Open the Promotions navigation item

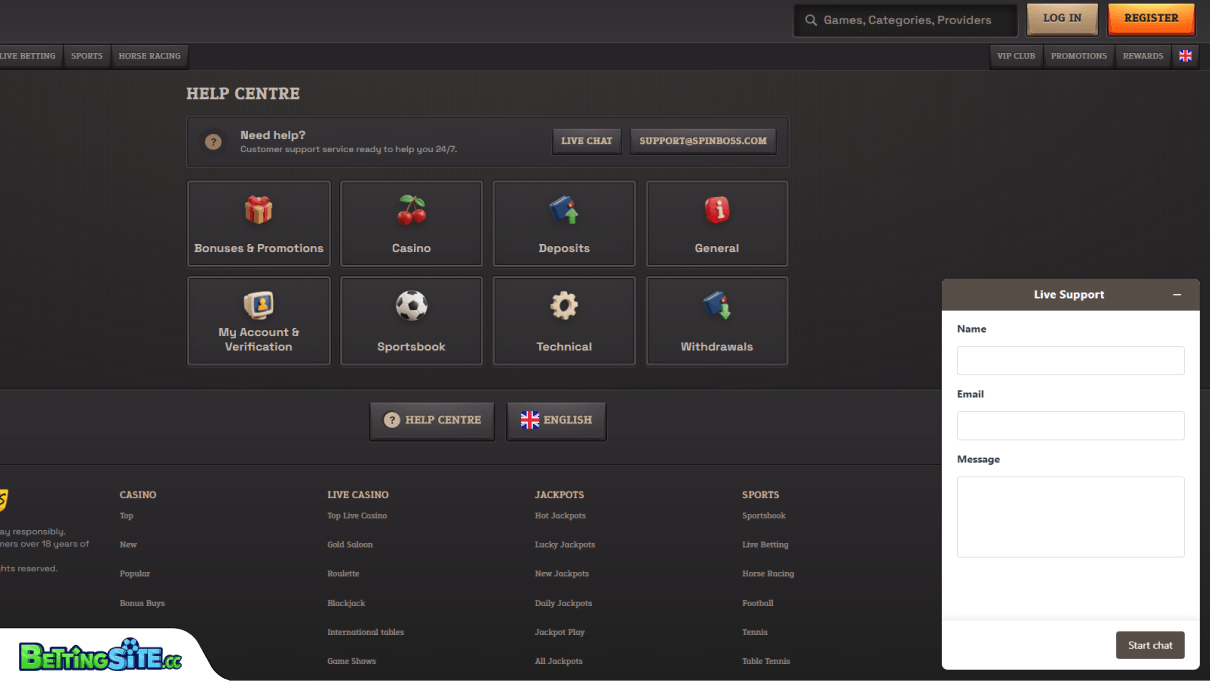[1078, 56]
